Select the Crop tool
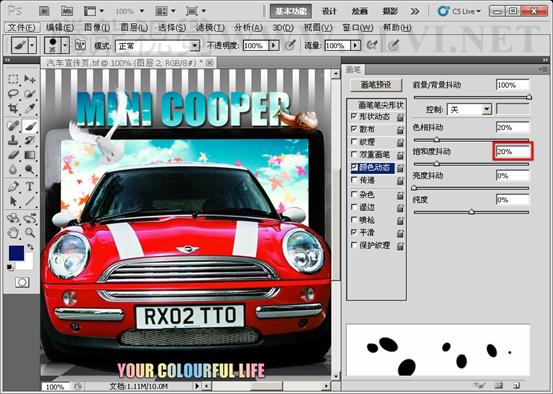Screen dimensions: 553x394 click(13, 108)
